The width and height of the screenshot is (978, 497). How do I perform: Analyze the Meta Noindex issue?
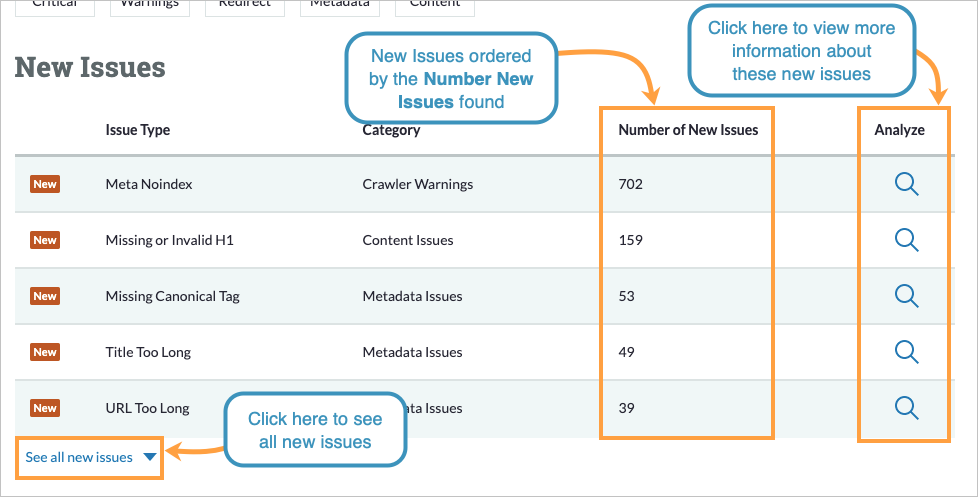coord(906,184)
